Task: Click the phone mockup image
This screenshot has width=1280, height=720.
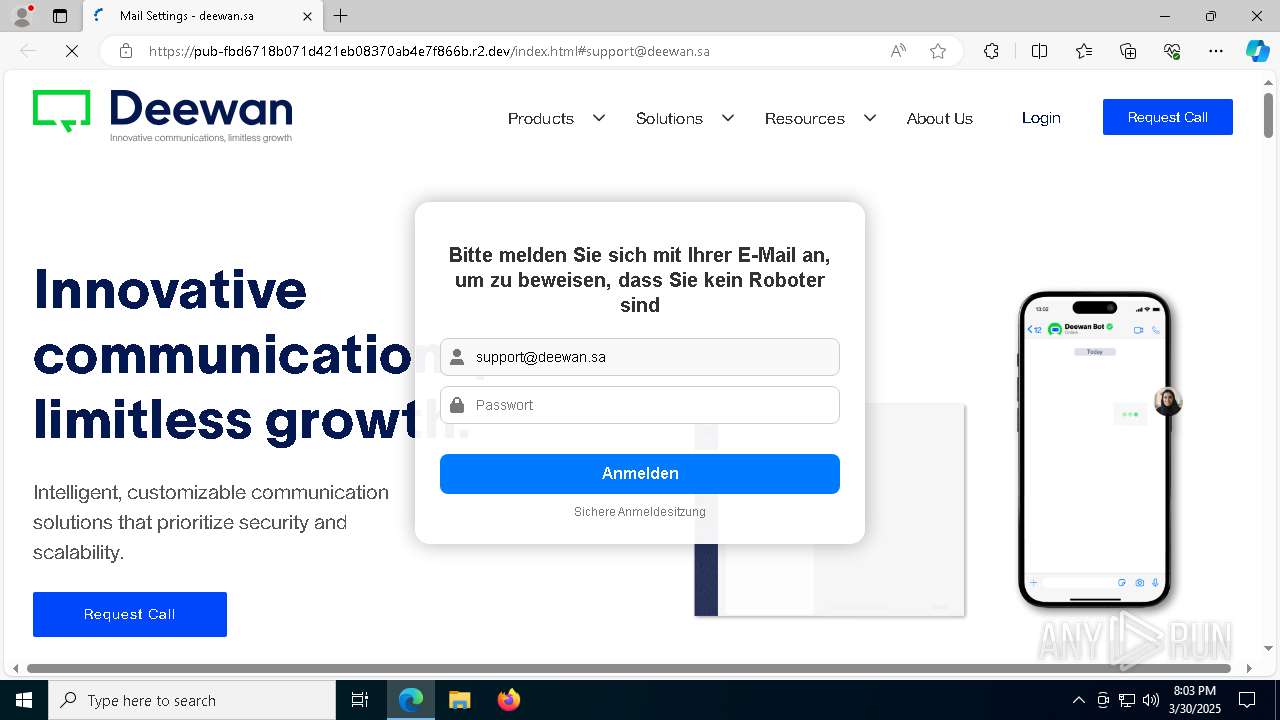Action: tap(1094, 450)
